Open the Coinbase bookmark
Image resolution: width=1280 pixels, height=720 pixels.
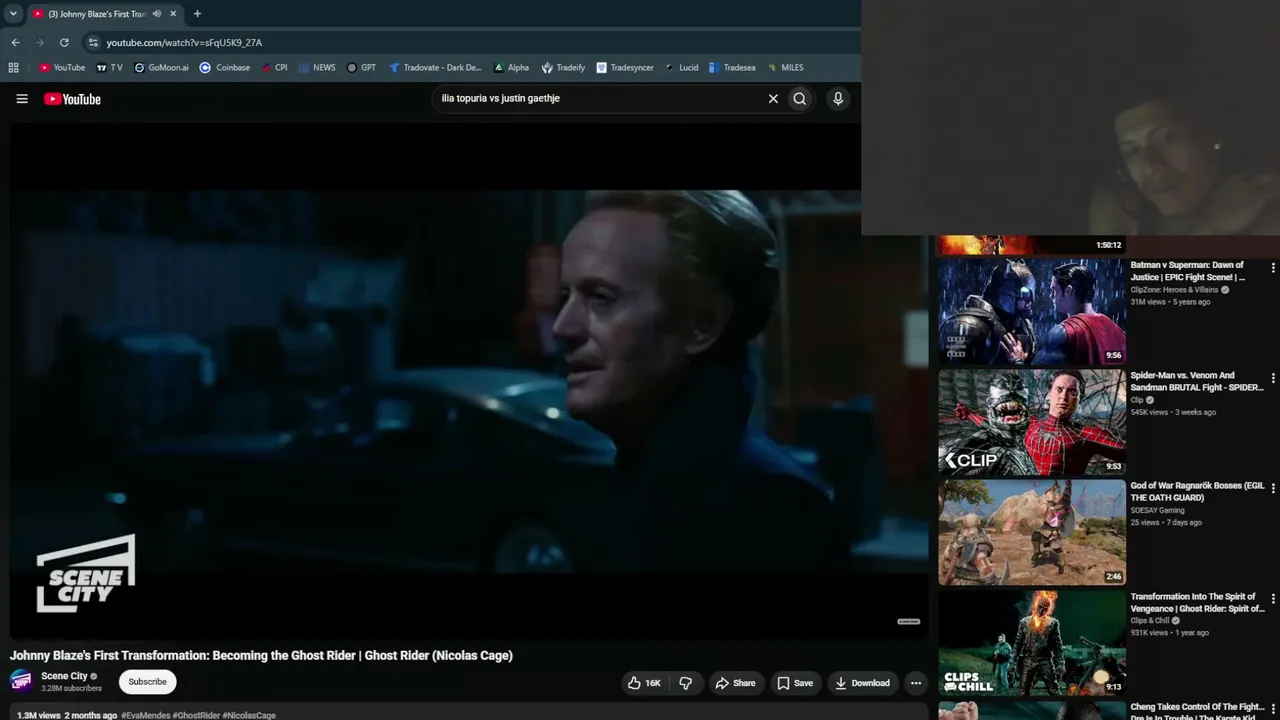pos(225,68)
